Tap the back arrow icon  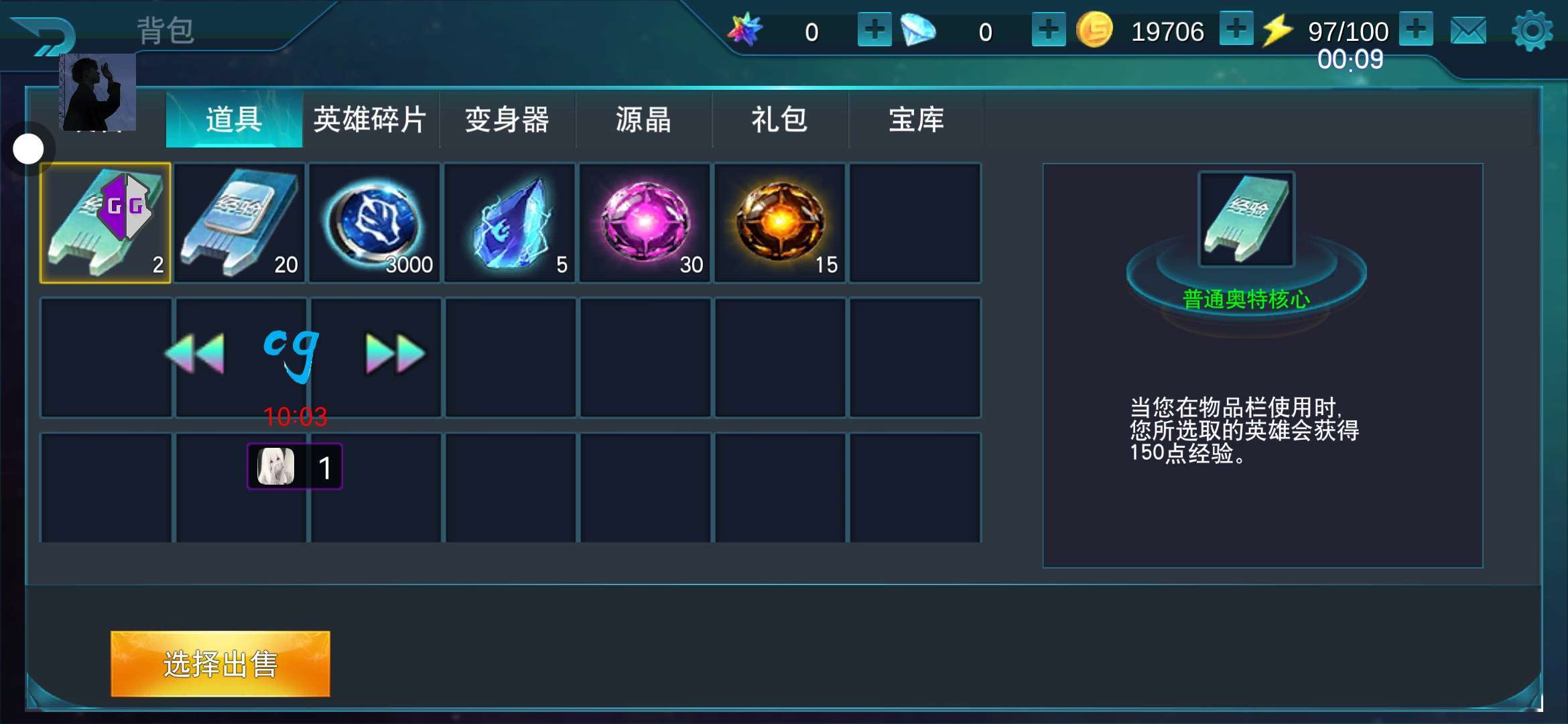[44, 36]
